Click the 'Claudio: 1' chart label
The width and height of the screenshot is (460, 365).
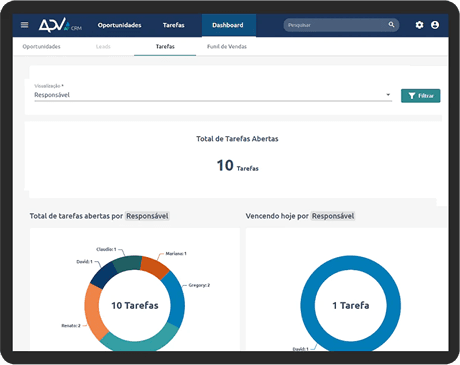coord(106,249)
